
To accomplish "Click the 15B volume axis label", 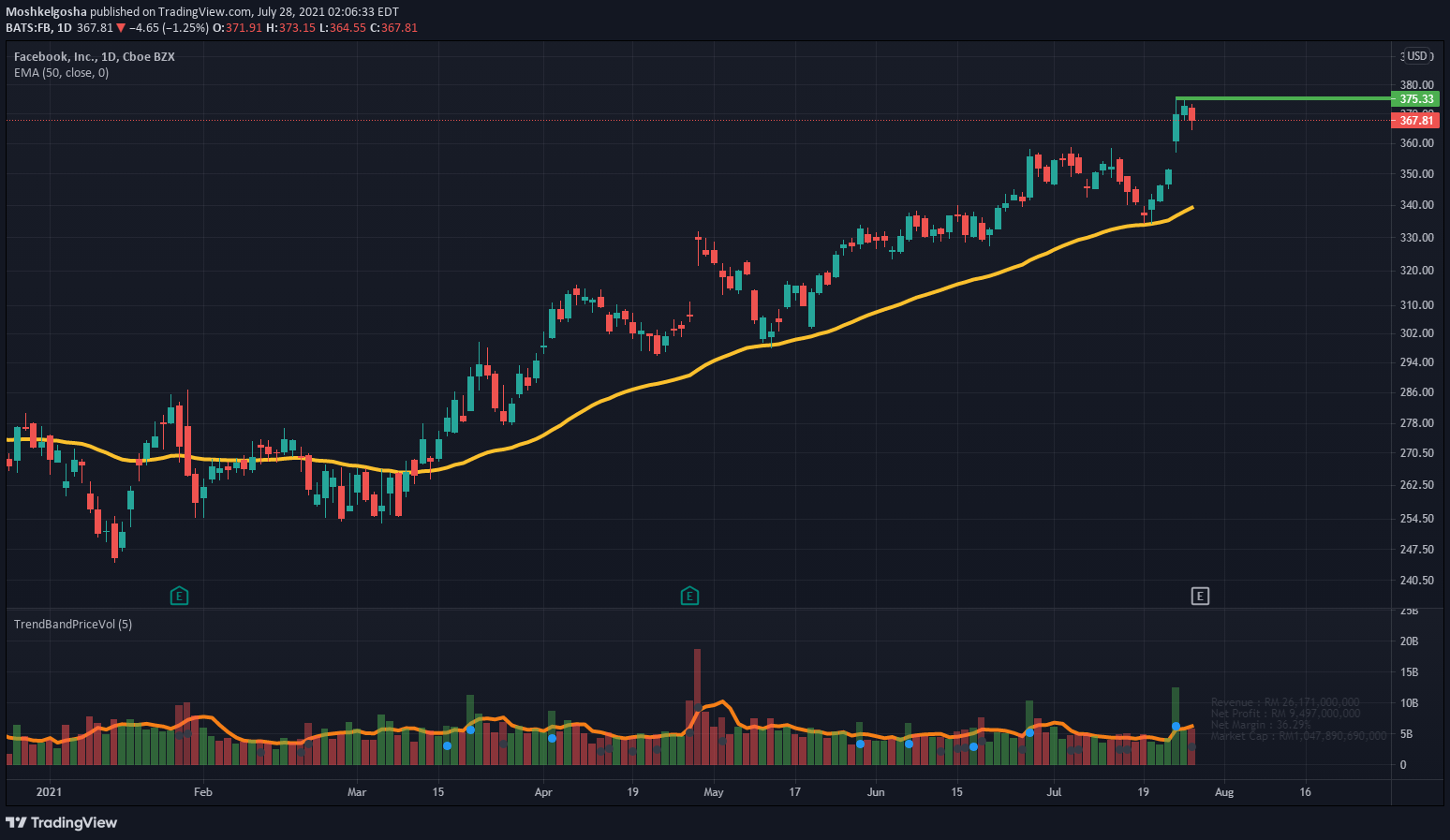I will pyautogui.click(x=1409, y=672).
